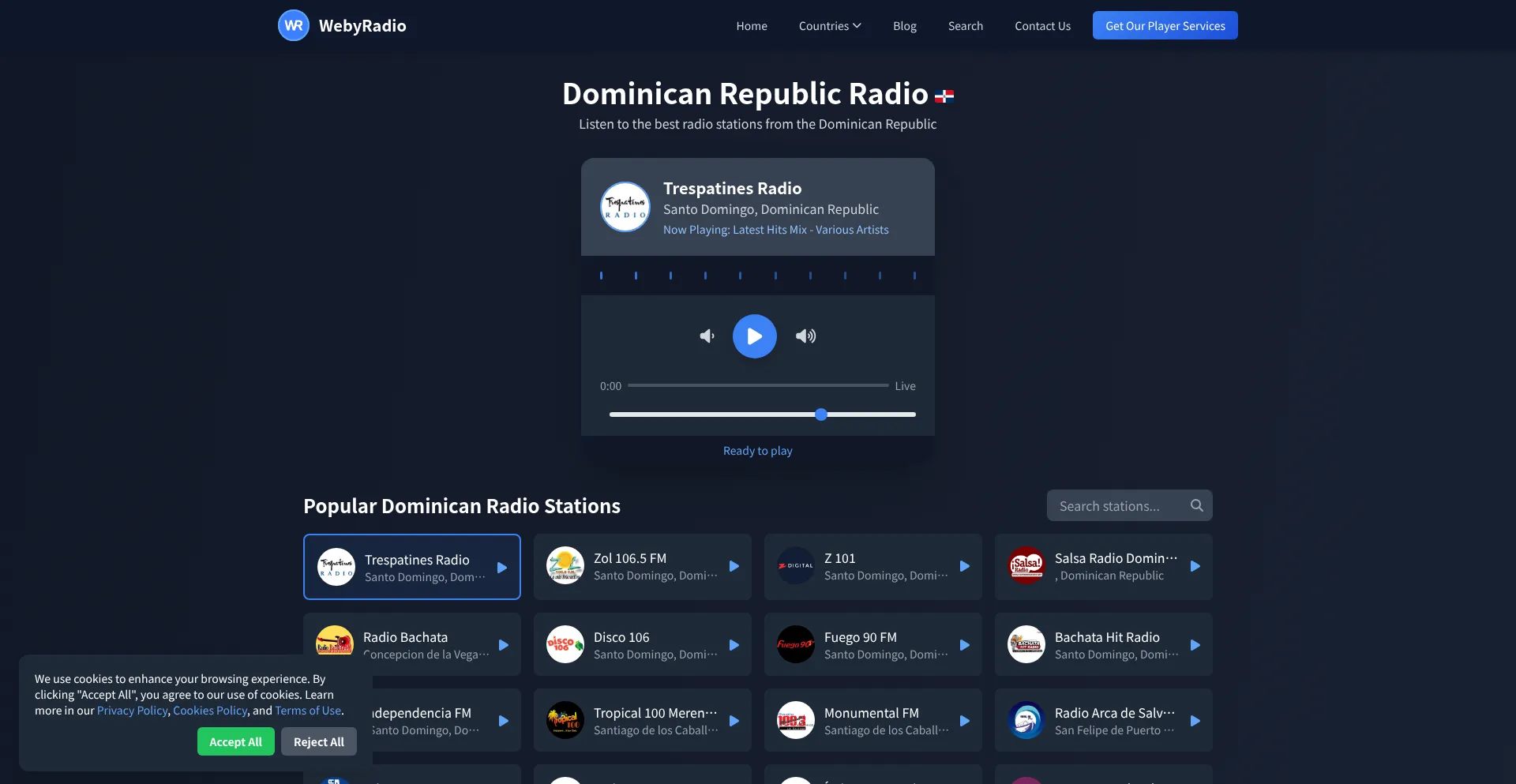This screenshot has width=1516, height=784.
Task: Reject all cookies
Action: click(x=319, y=741)
